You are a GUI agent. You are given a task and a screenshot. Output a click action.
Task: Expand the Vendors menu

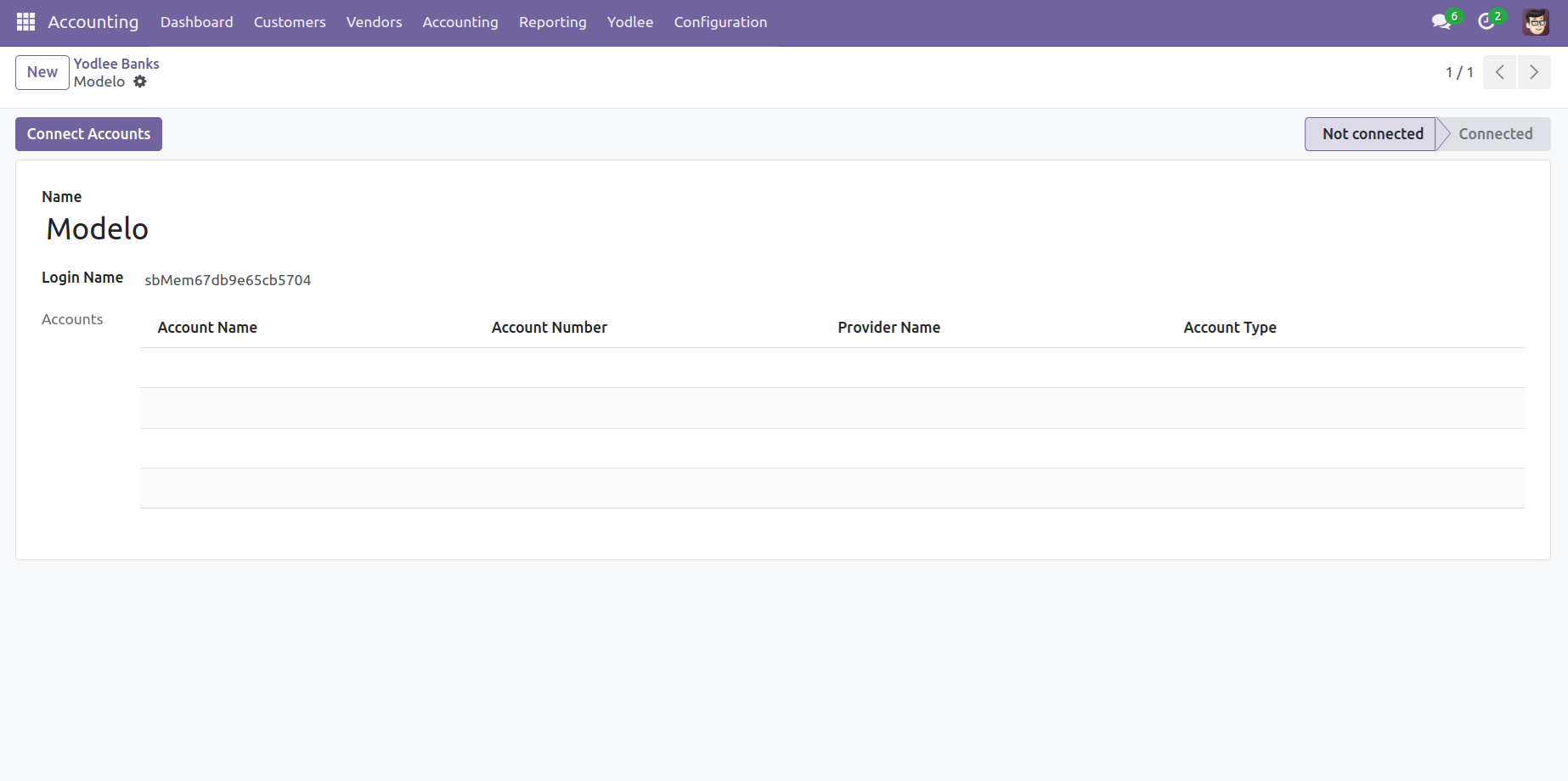coord(374,22)
